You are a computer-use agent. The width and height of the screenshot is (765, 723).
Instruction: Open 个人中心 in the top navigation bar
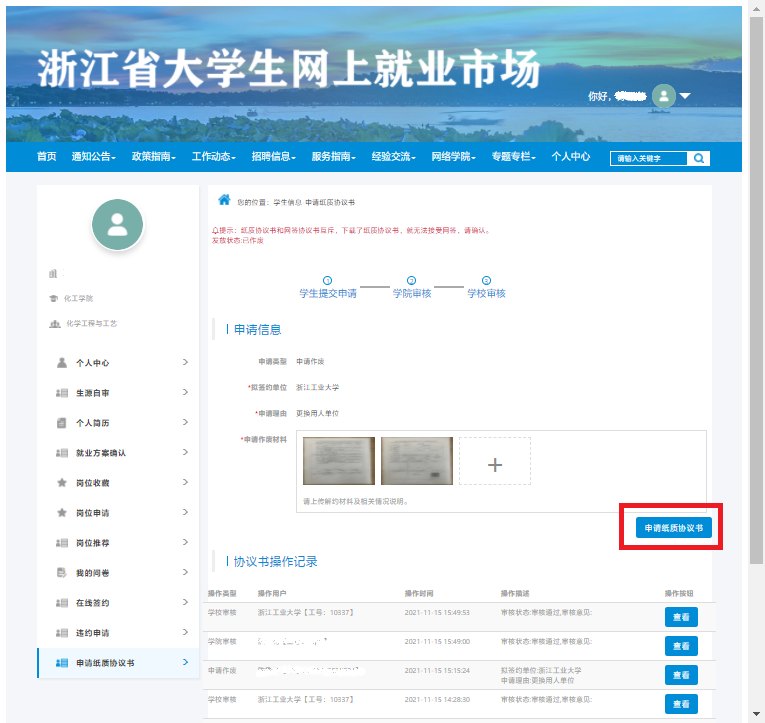pos(570,157)
